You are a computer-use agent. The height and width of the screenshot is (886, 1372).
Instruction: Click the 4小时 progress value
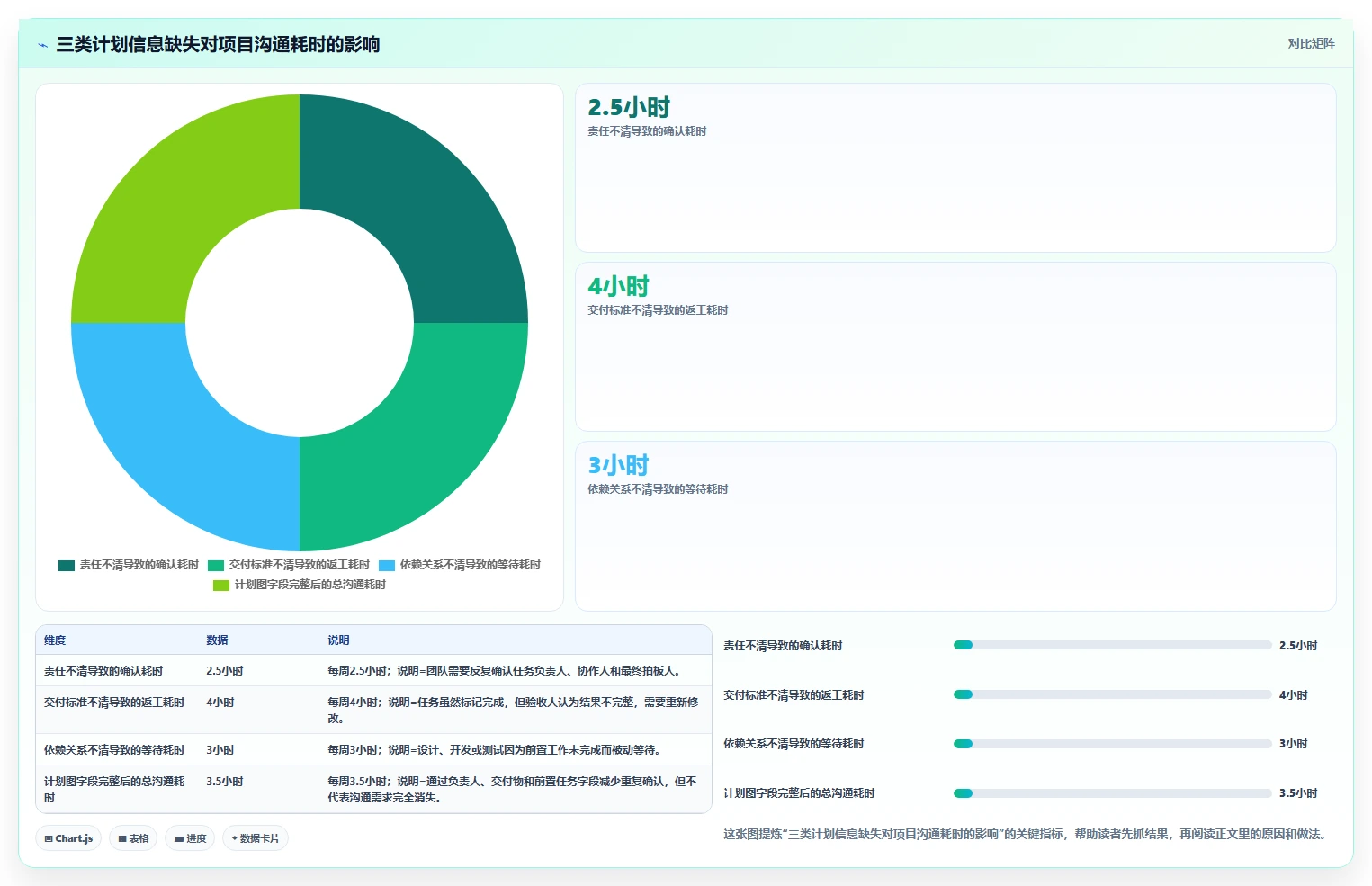point(1294,695)
